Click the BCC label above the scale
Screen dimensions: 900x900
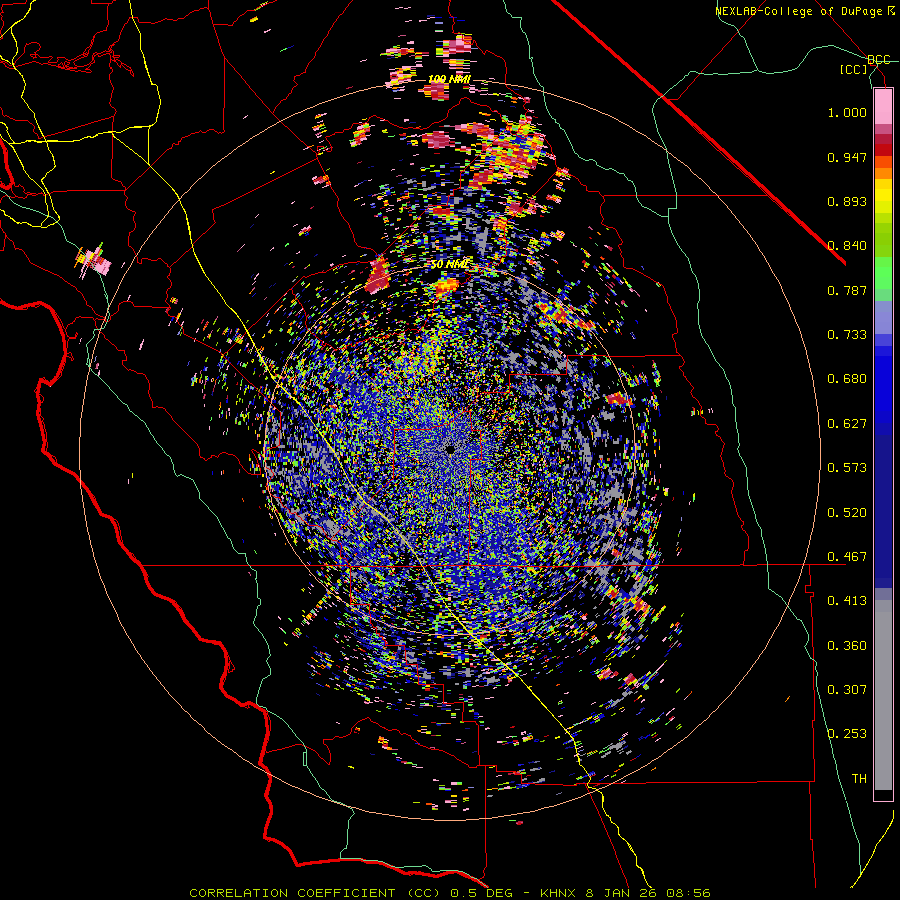[x=878, y=60]
